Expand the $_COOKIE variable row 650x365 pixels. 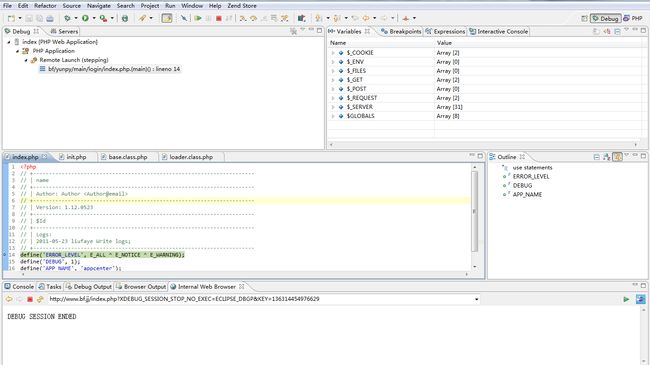333,53
